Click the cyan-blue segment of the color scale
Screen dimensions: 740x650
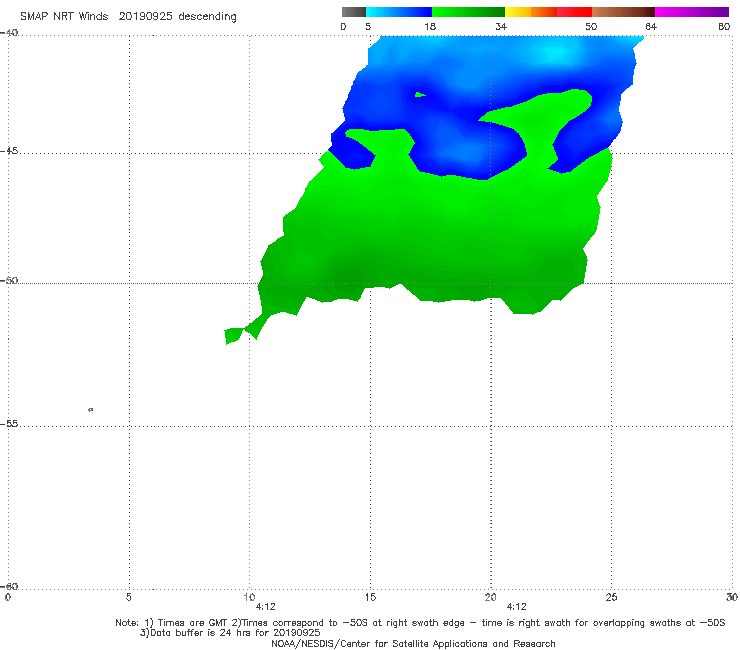[399, 12]
